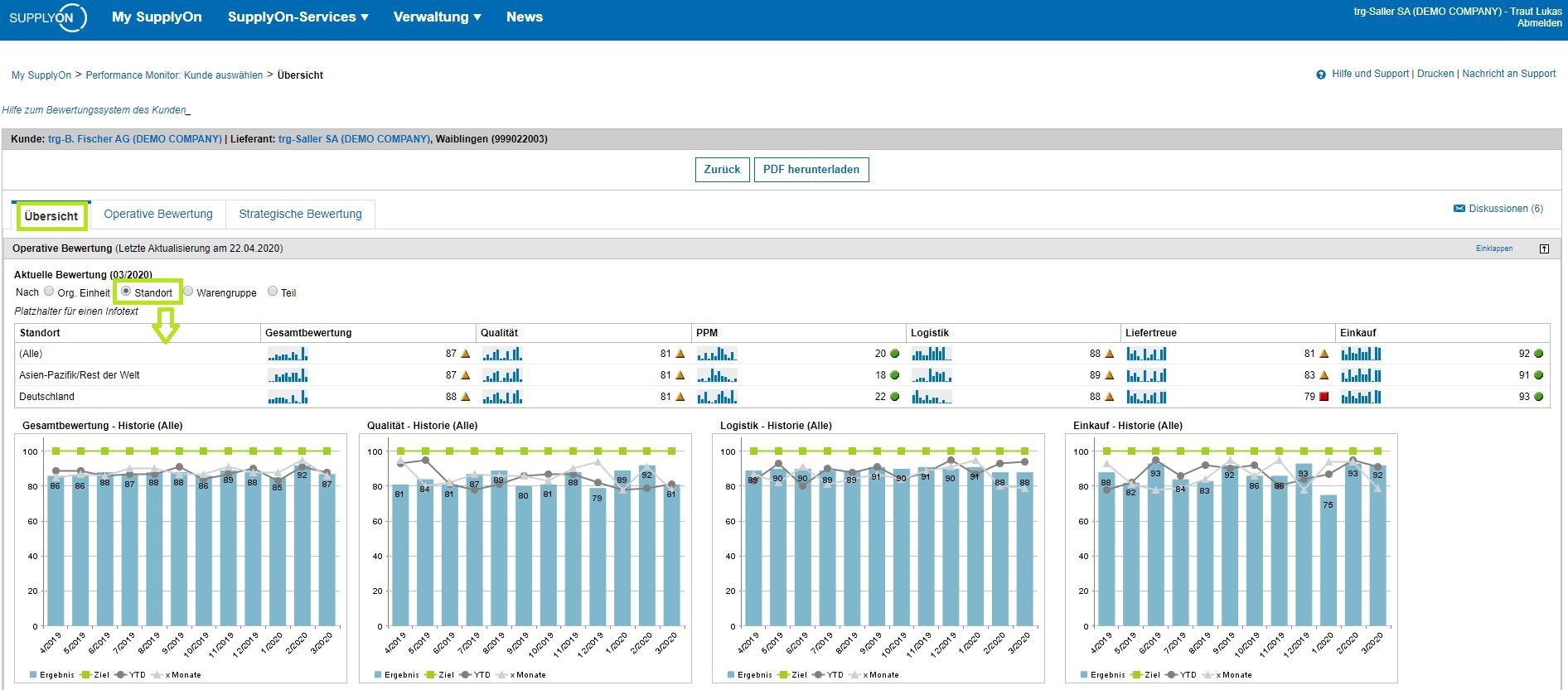
Task: Click the 2/2020 bar labeled 92 in Qualität chart
Action: point(646,546)
